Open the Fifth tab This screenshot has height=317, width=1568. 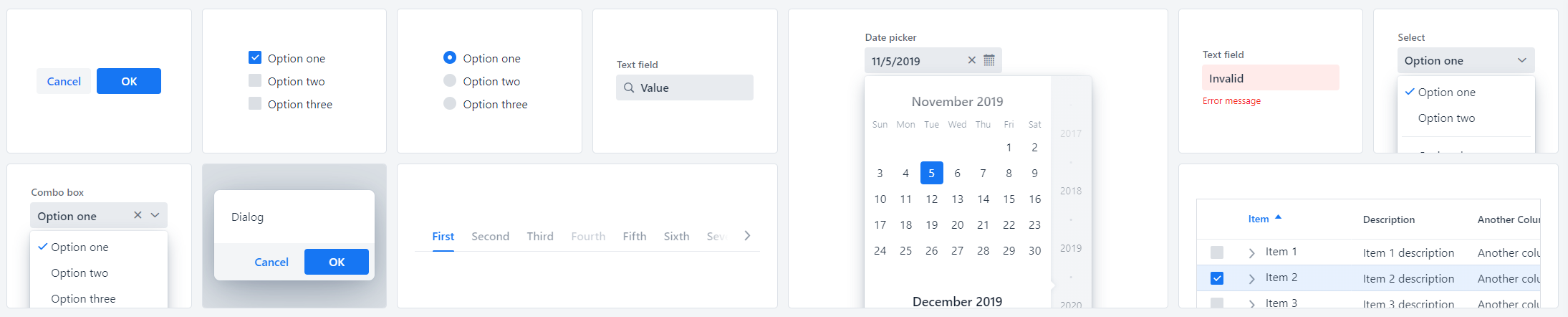[634, 236]
